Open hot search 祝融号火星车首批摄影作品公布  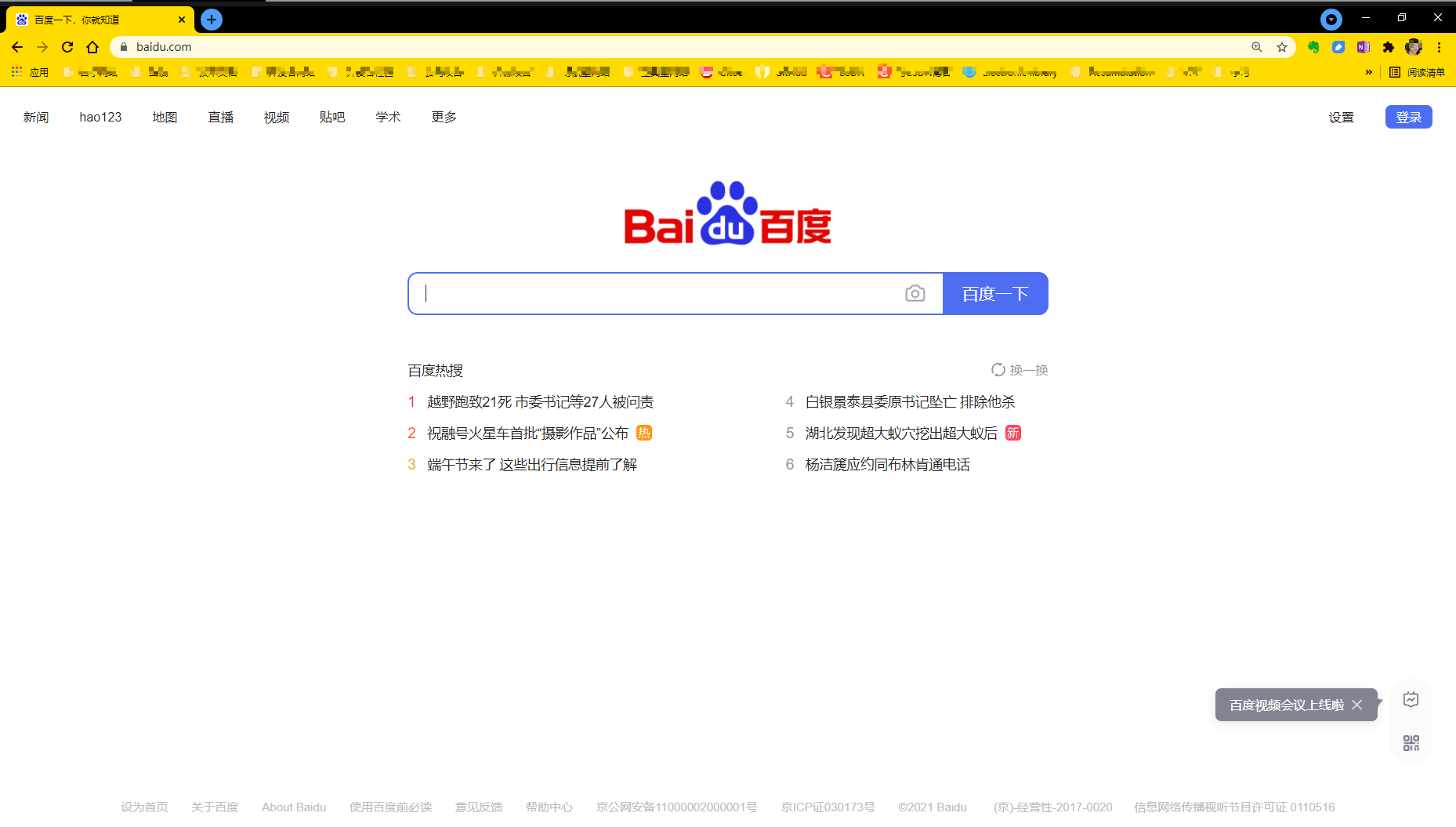[x=528, y=433]
